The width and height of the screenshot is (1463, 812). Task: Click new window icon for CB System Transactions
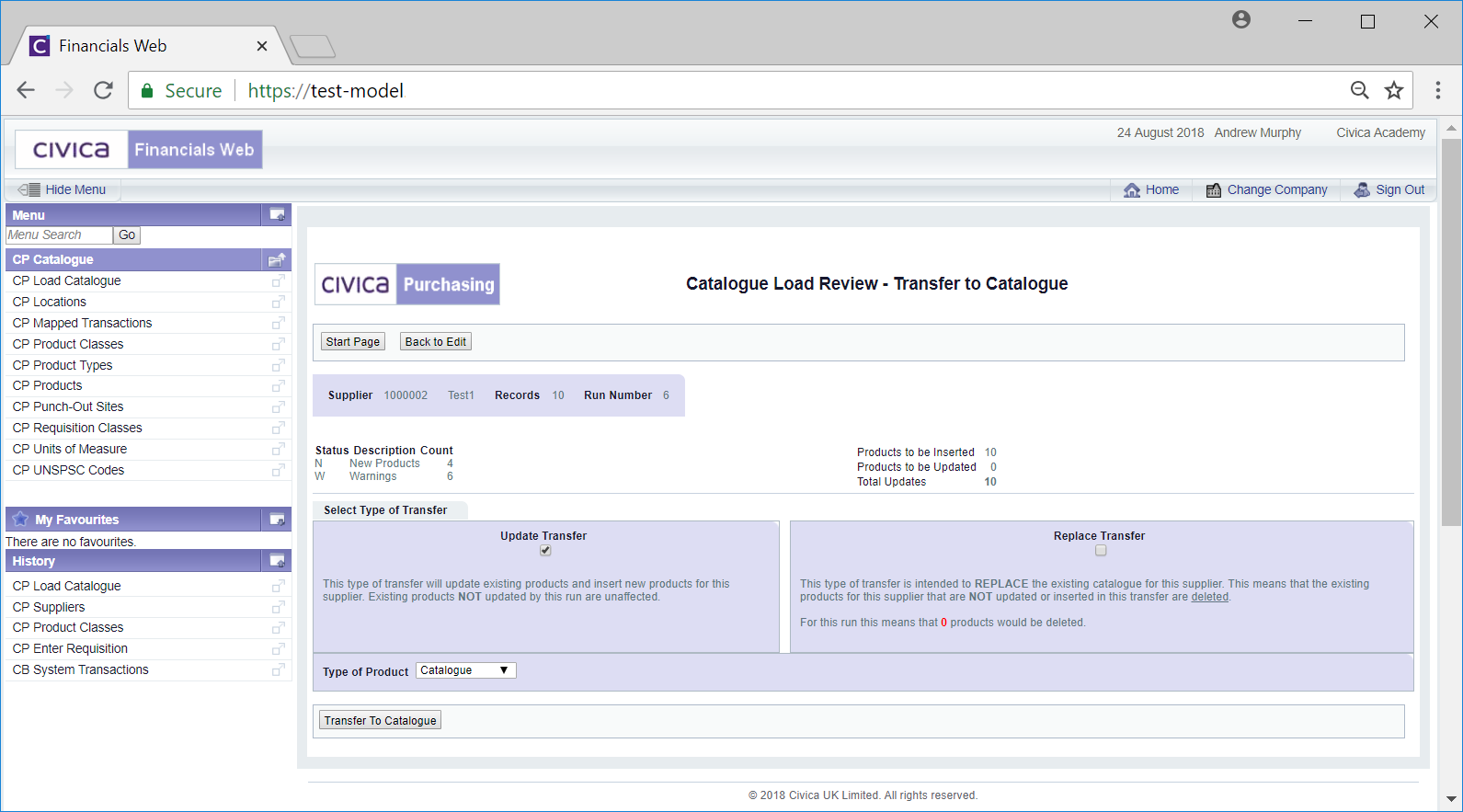pos(278,669)
